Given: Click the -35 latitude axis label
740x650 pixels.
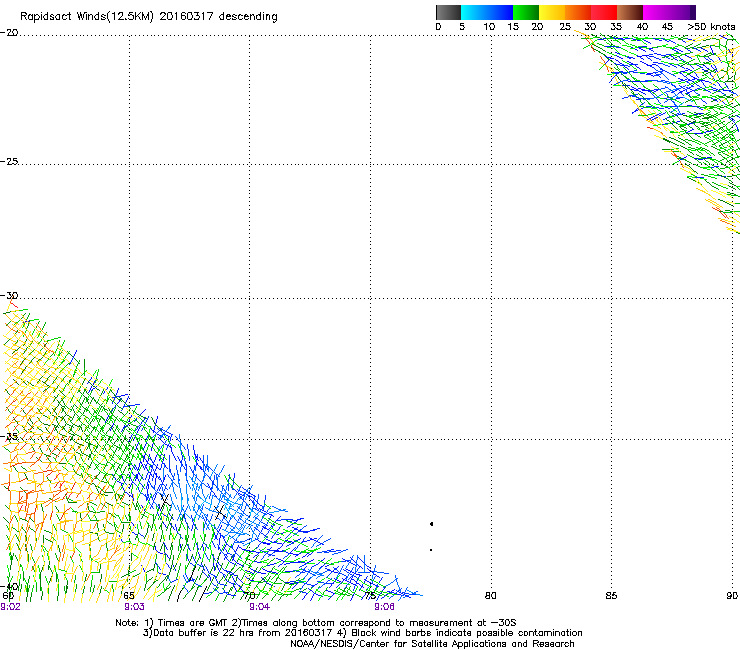Looking at the screenshot, I should (x=9, y=437).
